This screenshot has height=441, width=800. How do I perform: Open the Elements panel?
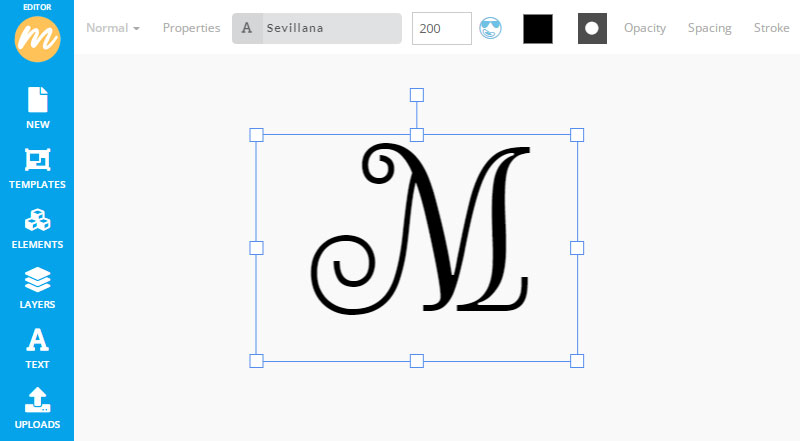(37, 228)
